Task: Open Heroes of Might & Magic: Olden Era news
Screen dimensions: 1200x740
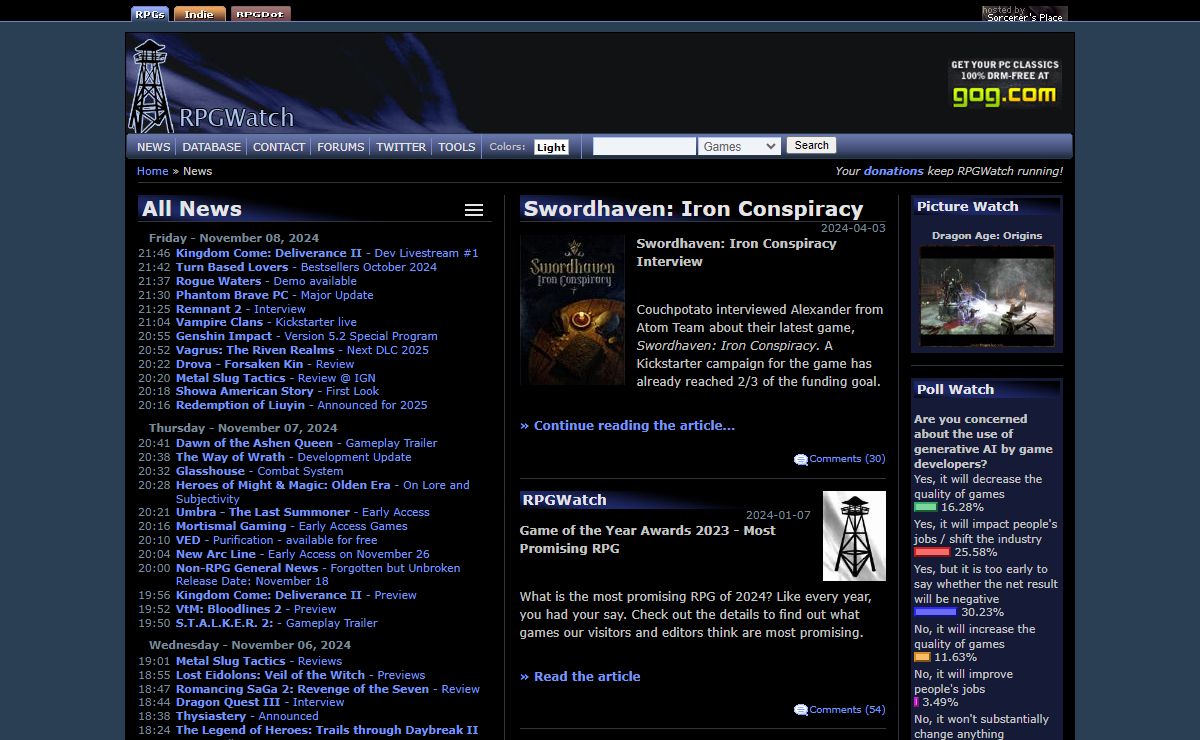Action: [x=322, y=492]
